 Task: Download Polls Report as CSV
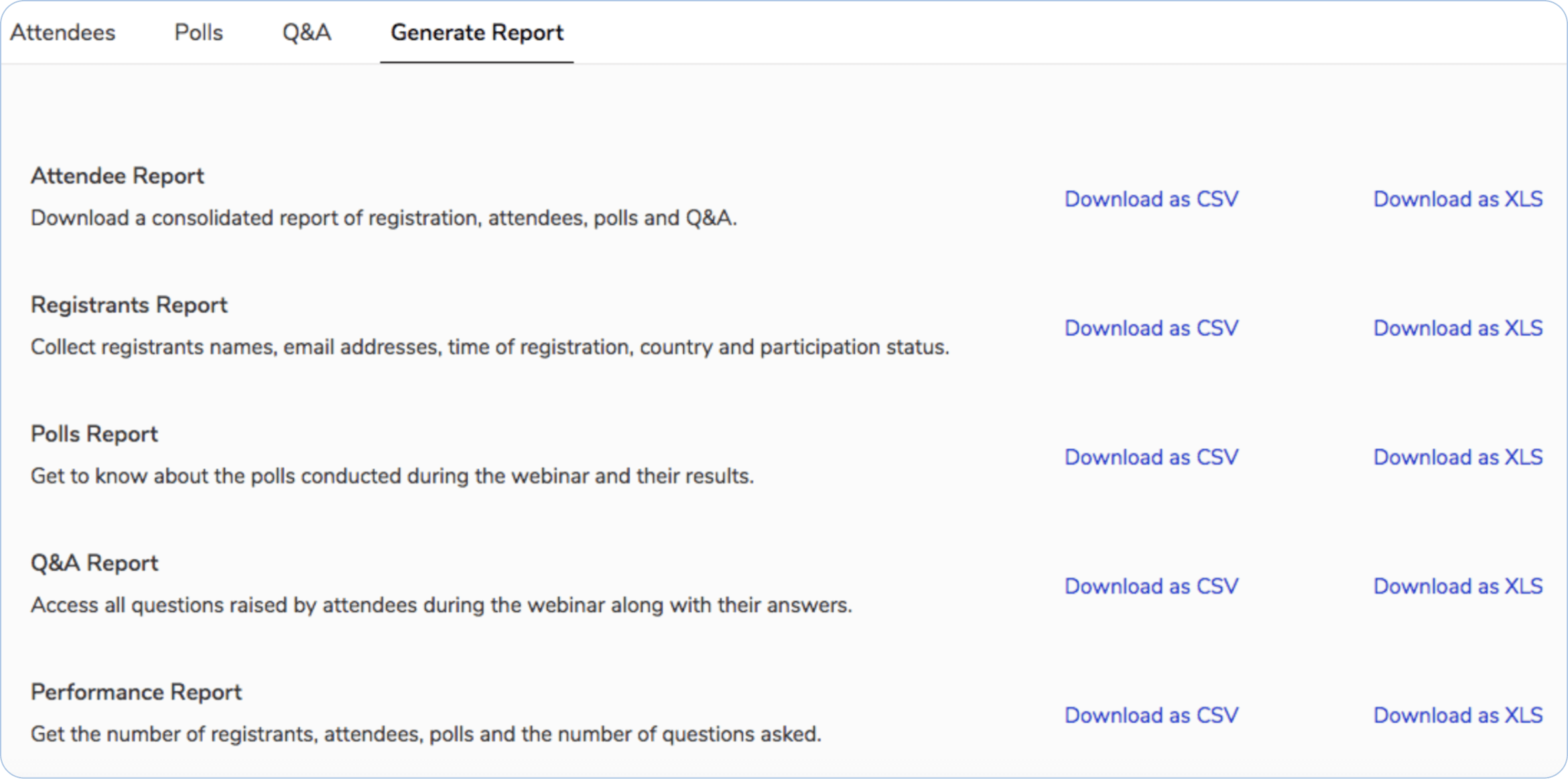coord(1151,457)
